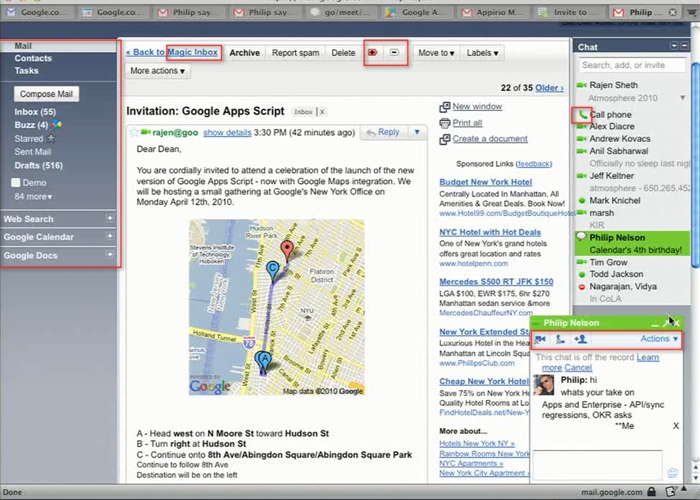The height and width of the screenshot is (500, 700).
Task: Toggle the star next to the sender
Action: click(135, 132)
